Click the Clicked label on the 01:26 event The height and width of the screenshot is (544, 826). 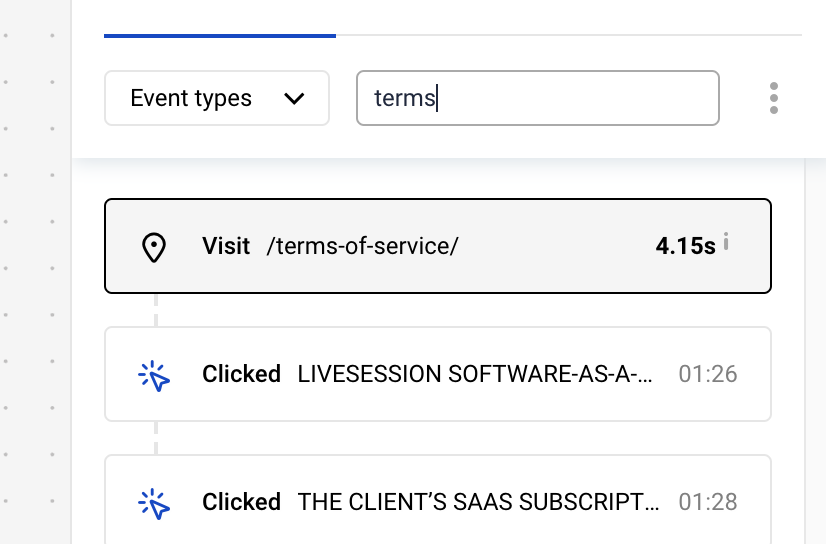(x=241, y=375)
